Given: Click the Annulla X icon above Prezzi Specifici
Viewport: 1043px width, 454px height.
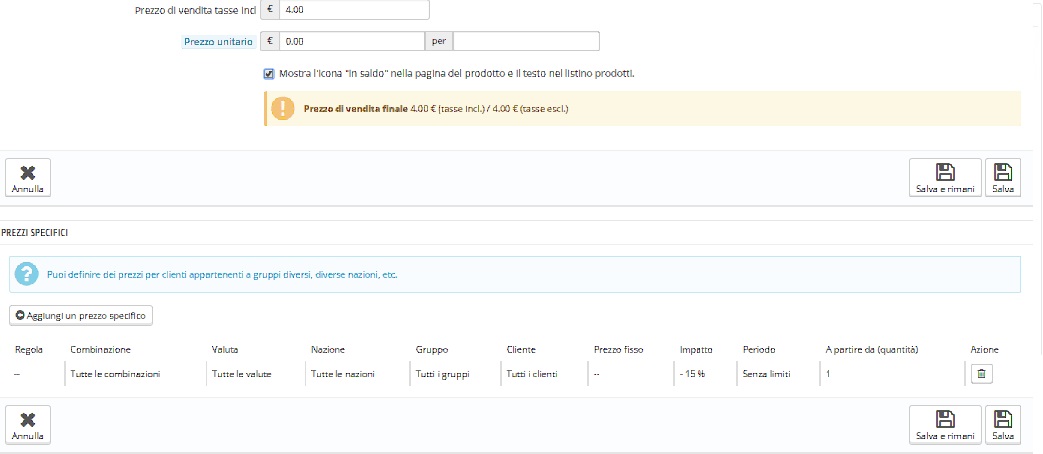Looking at the screenshot, I should (x=28, y=172).
